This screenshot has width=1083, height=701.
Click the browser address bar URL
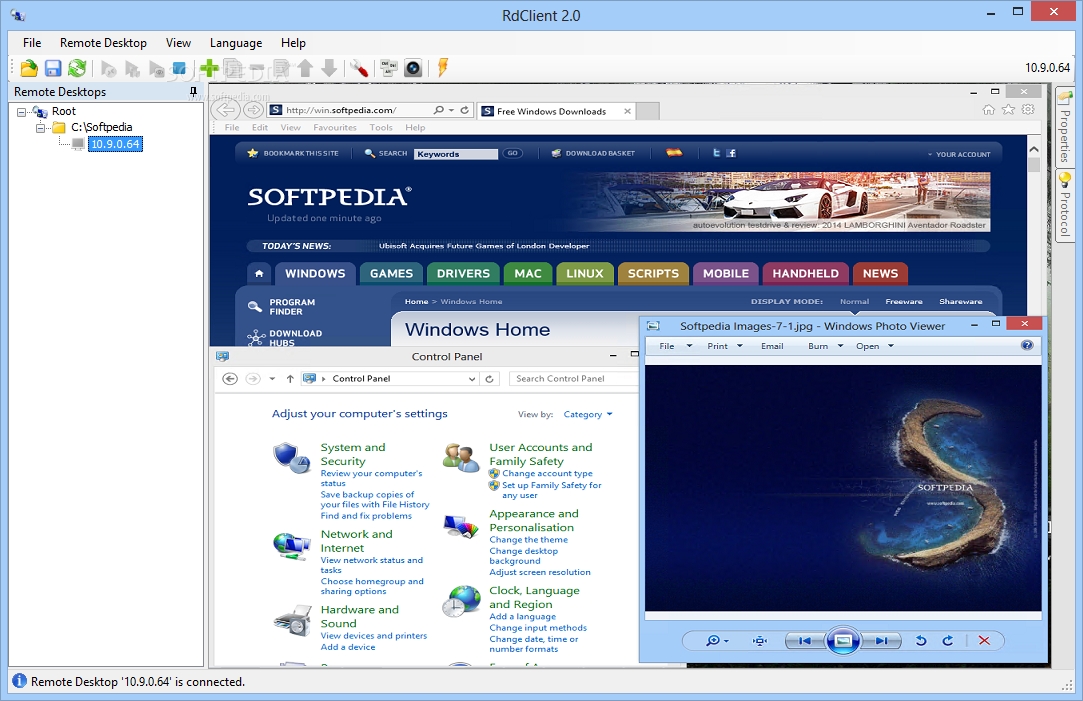(x=341, y=110)
